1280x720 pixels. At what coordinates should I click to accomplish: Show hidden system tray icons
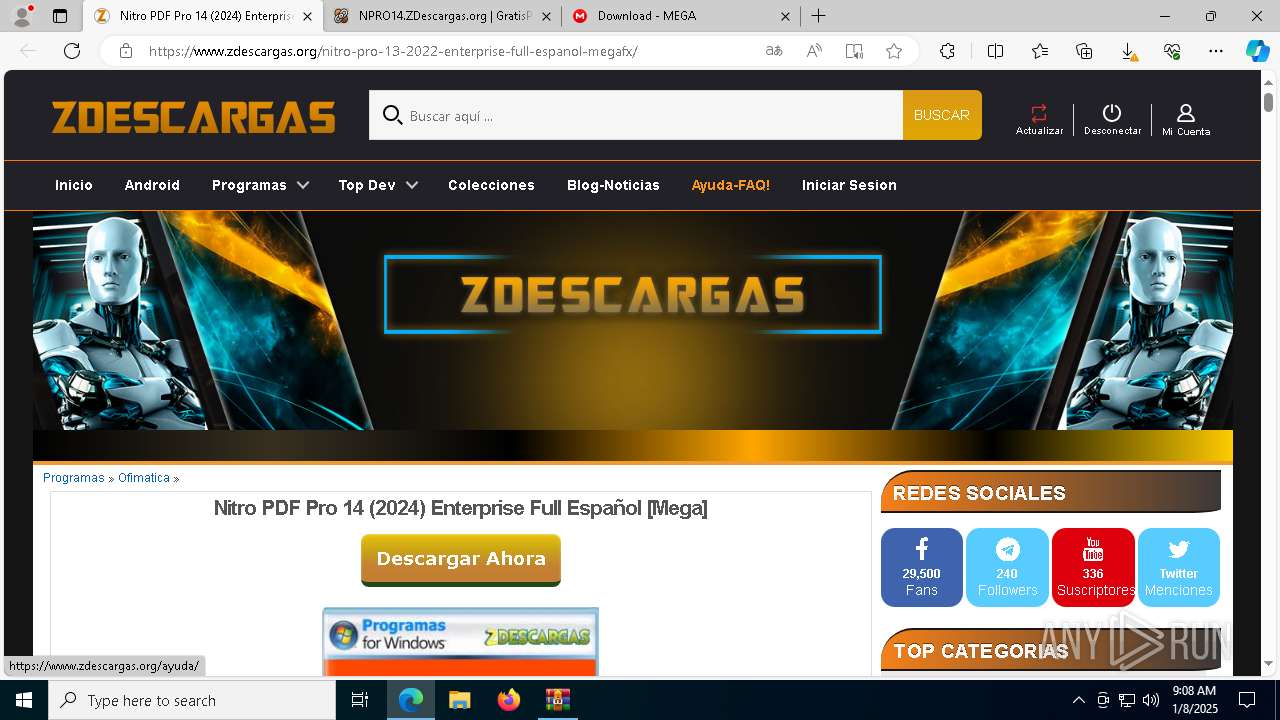[x=1078, y=700]
